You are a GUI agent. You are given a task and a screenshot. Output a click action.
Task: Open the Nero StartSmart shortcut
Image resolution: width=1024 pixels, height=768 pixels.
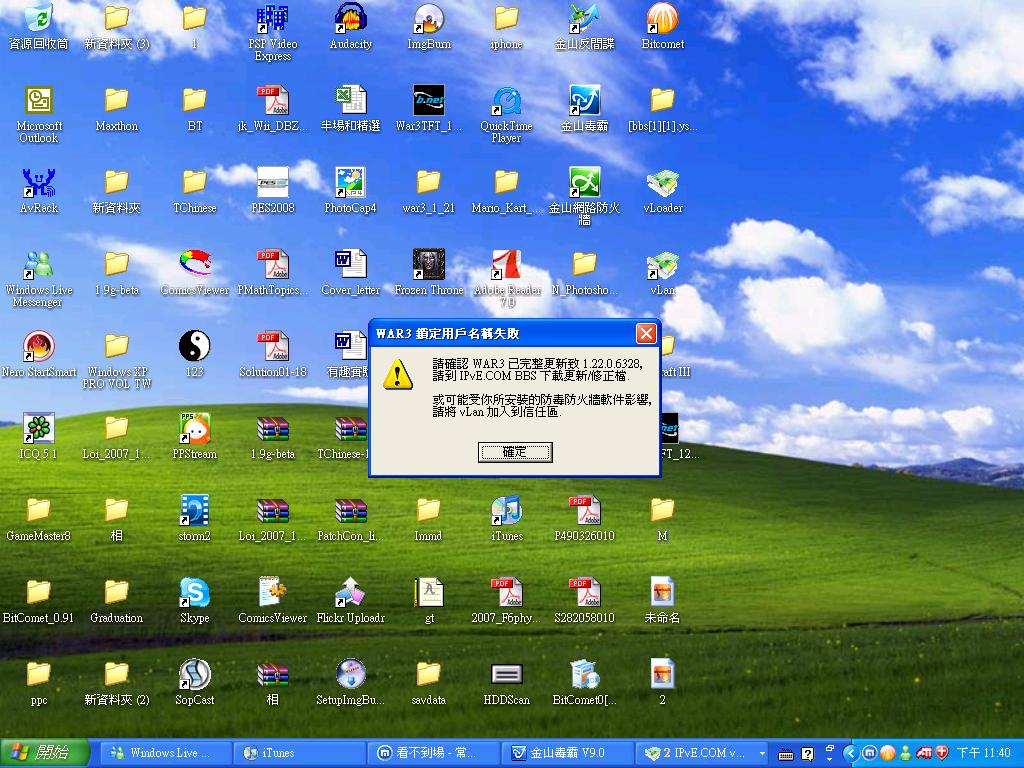pyautogui.click(x=39, y=348)
